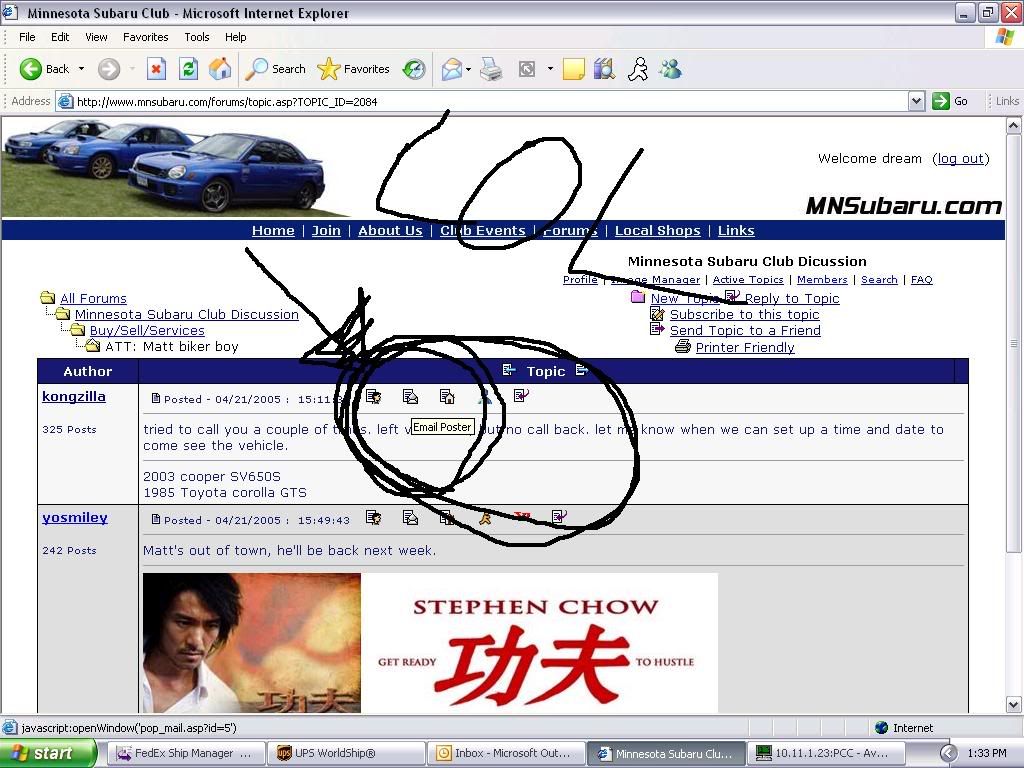Click the log out link

point(961,159)
